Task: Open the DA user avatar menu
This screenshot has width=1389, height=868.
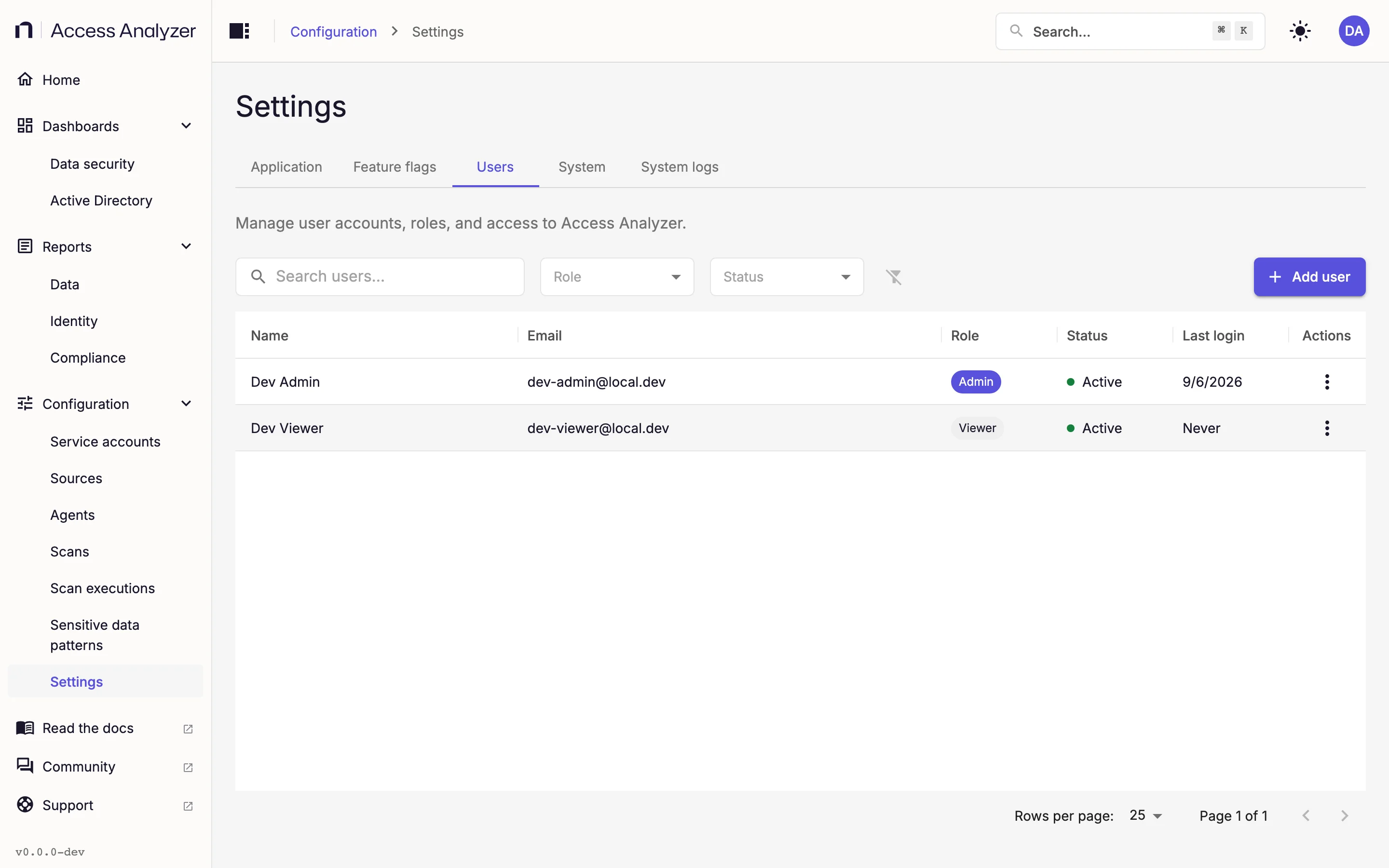Action: pyautogui.click(x=1354, y=31)
